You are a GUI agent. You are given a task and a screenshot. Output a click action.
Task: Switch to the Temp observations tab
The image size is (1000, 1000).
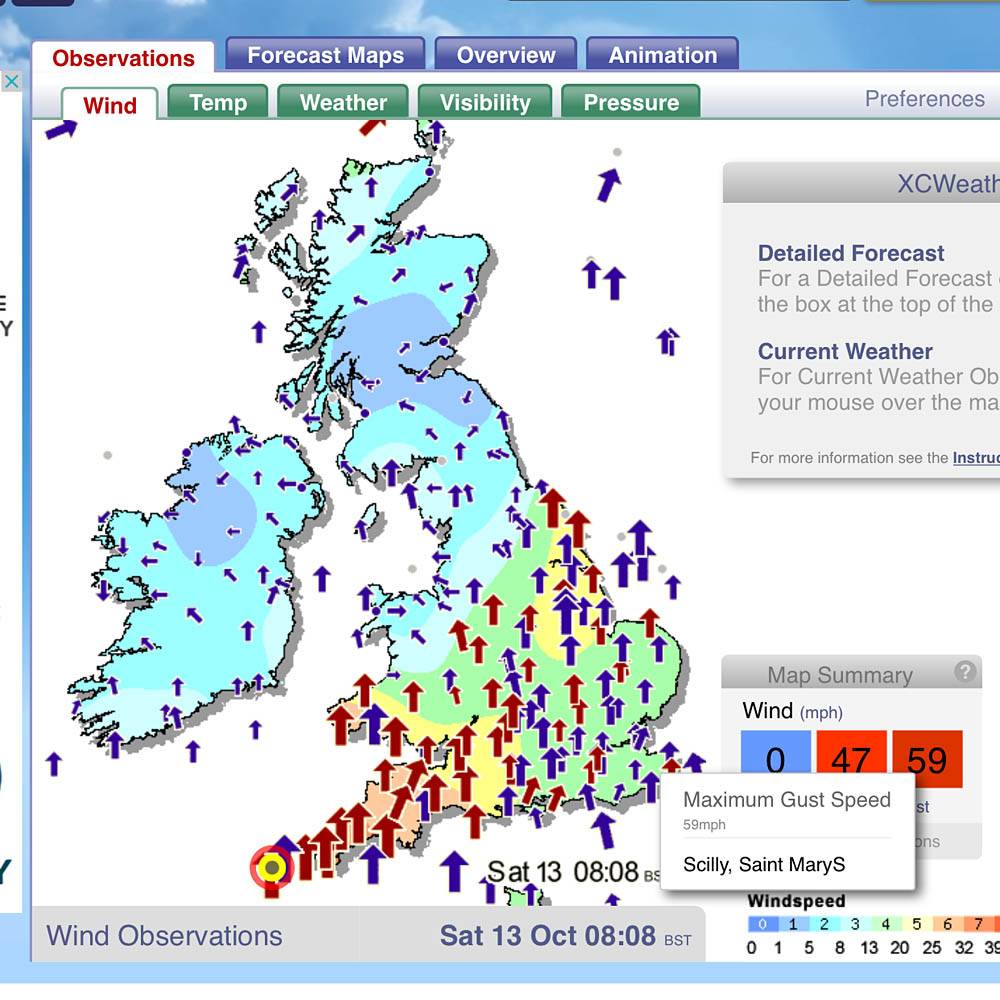[217, 103]
